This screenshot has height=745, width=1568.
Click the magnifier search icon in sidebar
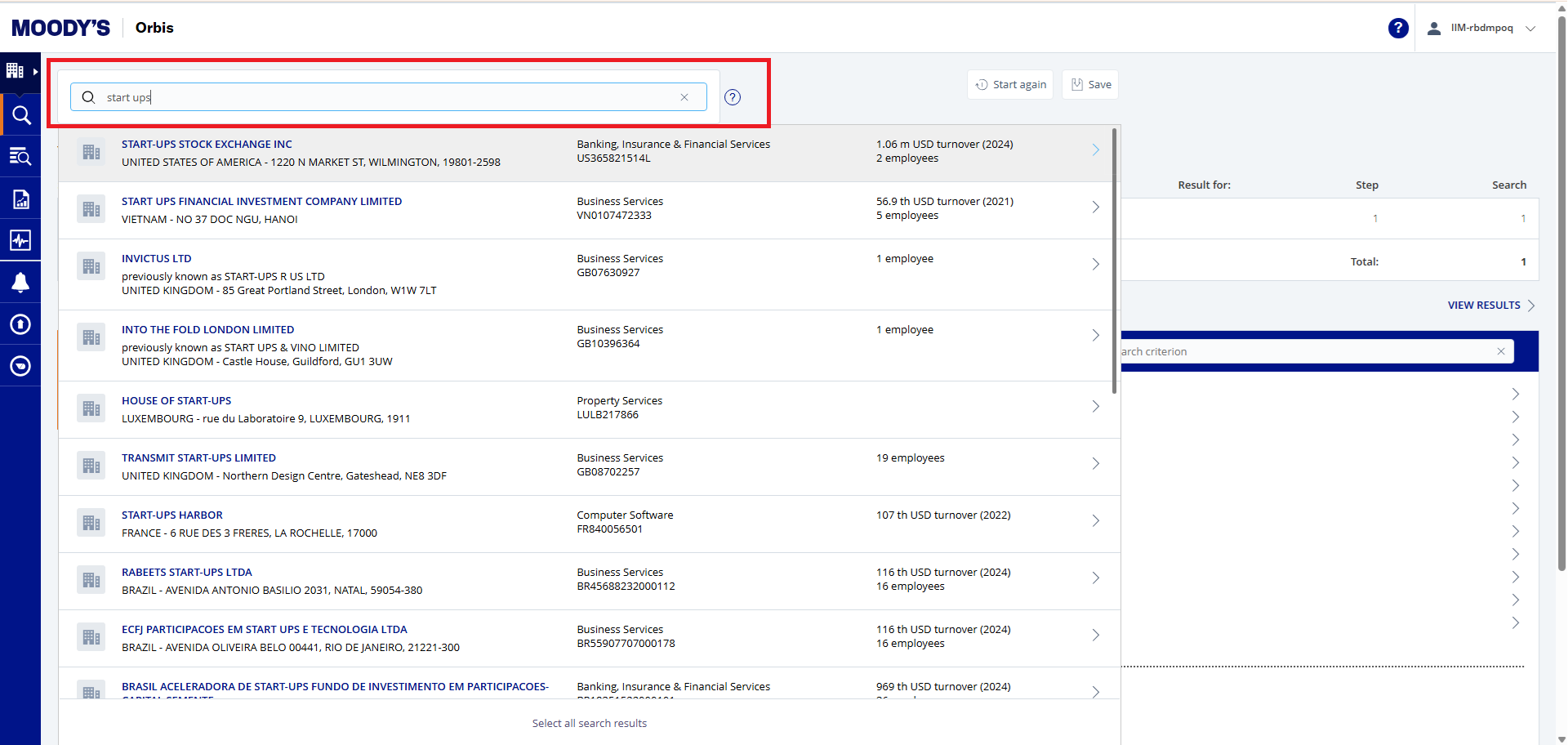click(x=20, y=115)
